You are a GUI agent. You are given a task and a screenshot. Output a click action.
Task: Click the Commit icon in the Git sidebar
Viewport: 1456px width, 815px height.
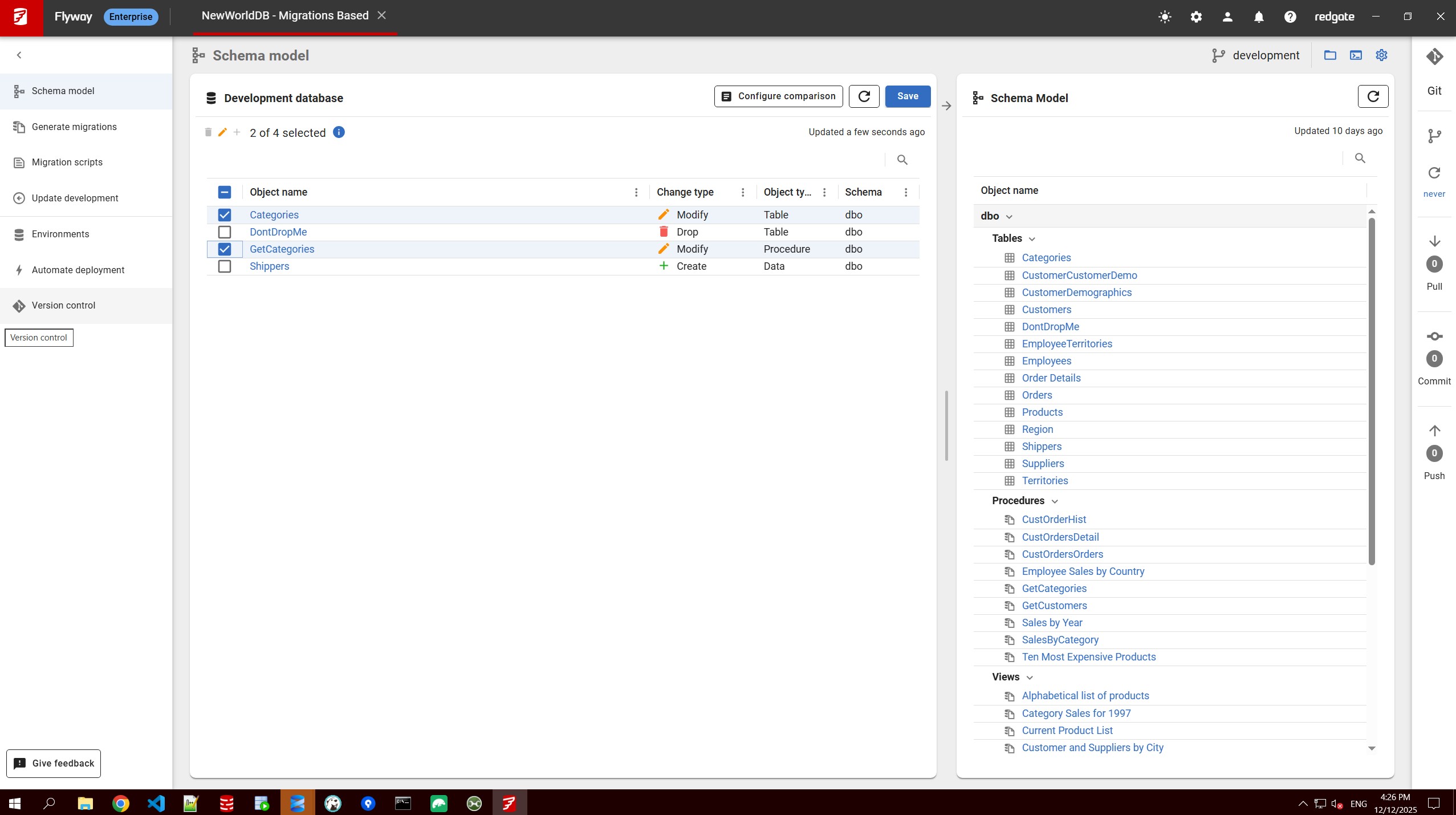tap(1434, 336)
